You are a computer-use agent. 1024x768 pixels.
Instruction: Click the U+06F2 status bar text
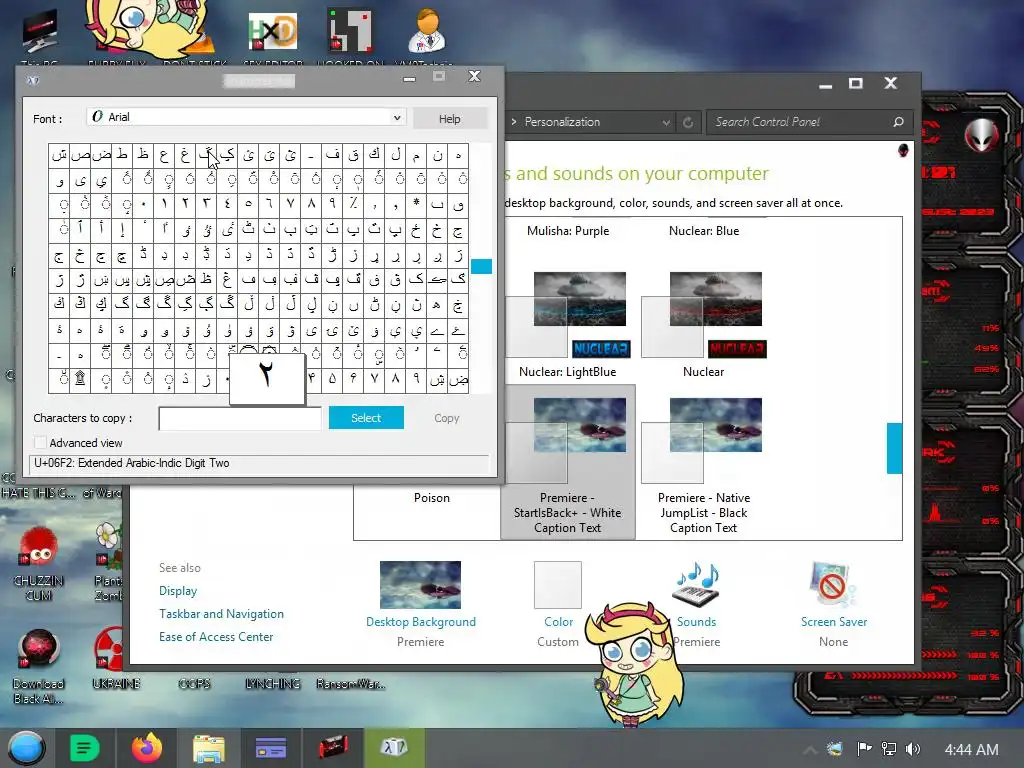coord(131,463)
